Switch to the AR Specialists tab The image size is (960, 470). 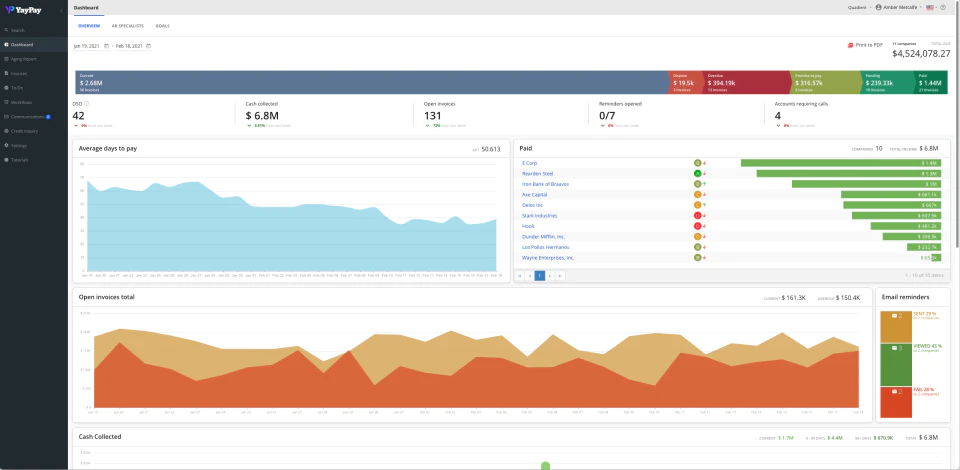click(x=127, y=26)
